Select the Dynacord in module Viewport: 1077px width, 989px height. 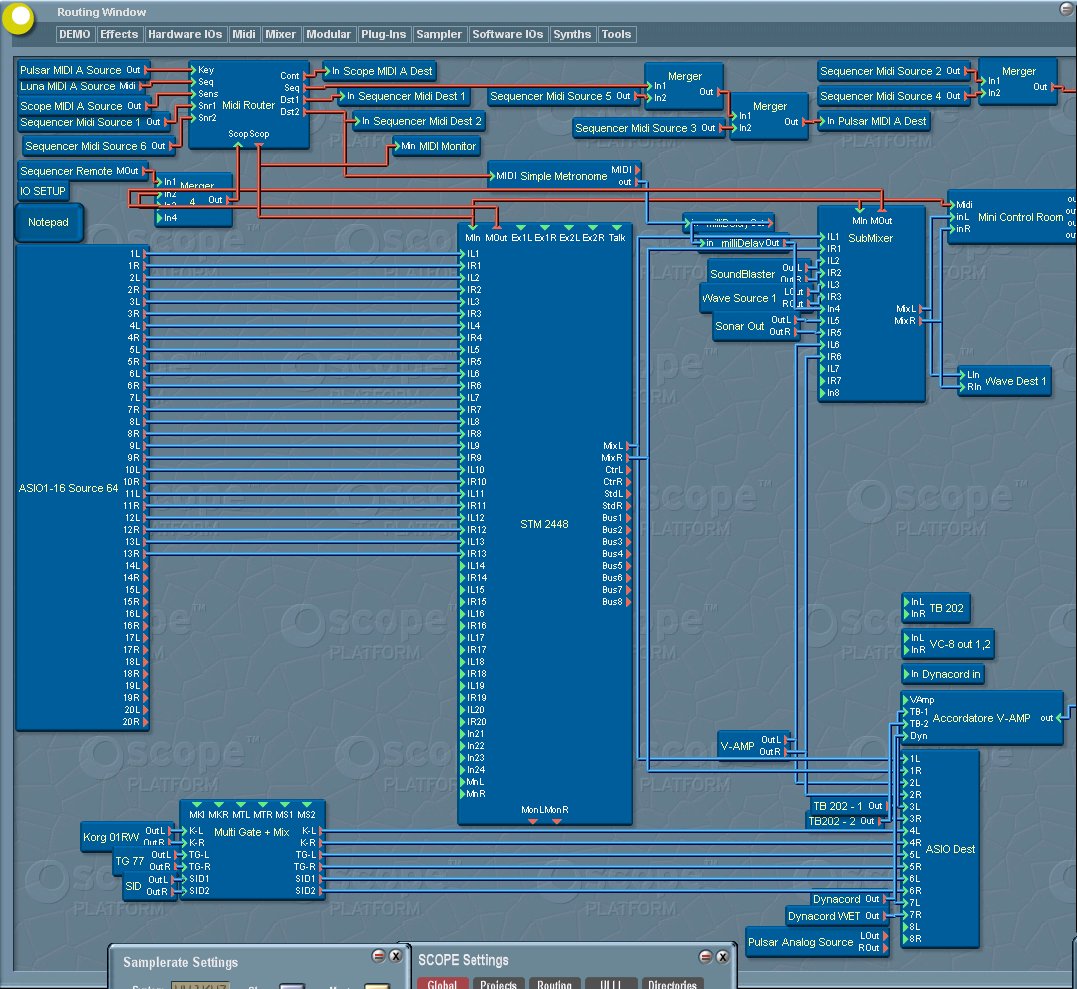click(x=943, y=674)
